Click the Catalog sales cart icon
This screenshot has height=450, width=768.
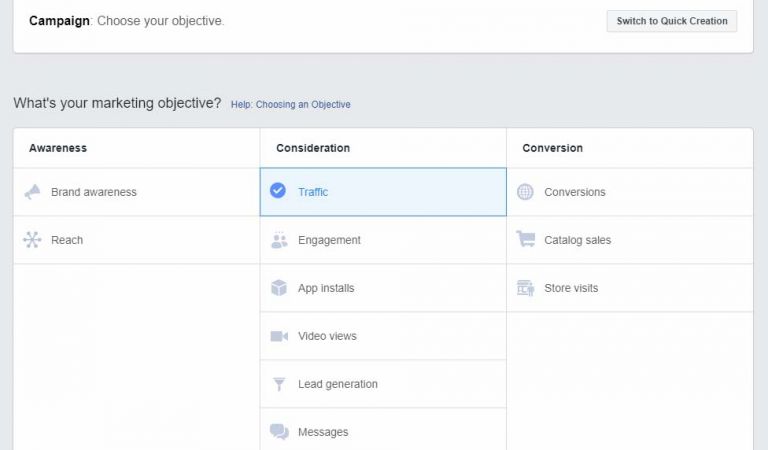pyautogui.click(x=525, y=240)
